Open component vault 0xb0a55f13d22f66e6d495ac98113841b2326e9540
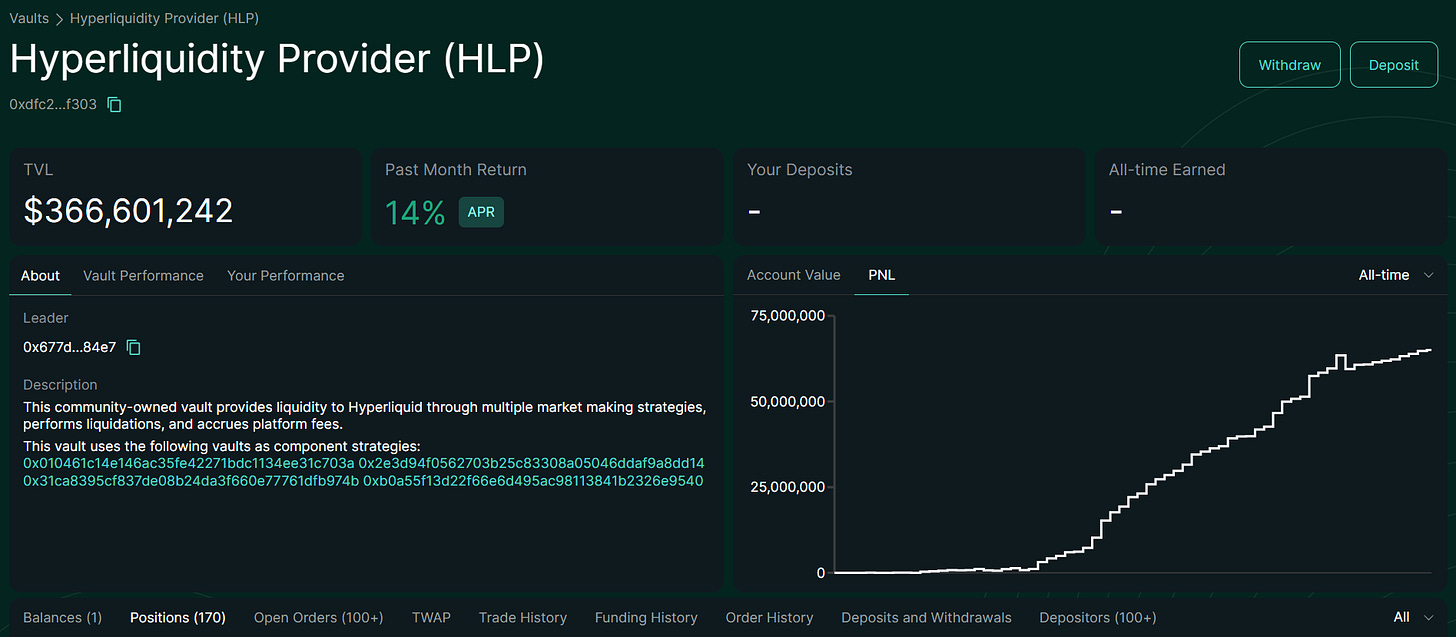Image resolution: width=1456 pixels, height=637 pixels. [533, 481]
